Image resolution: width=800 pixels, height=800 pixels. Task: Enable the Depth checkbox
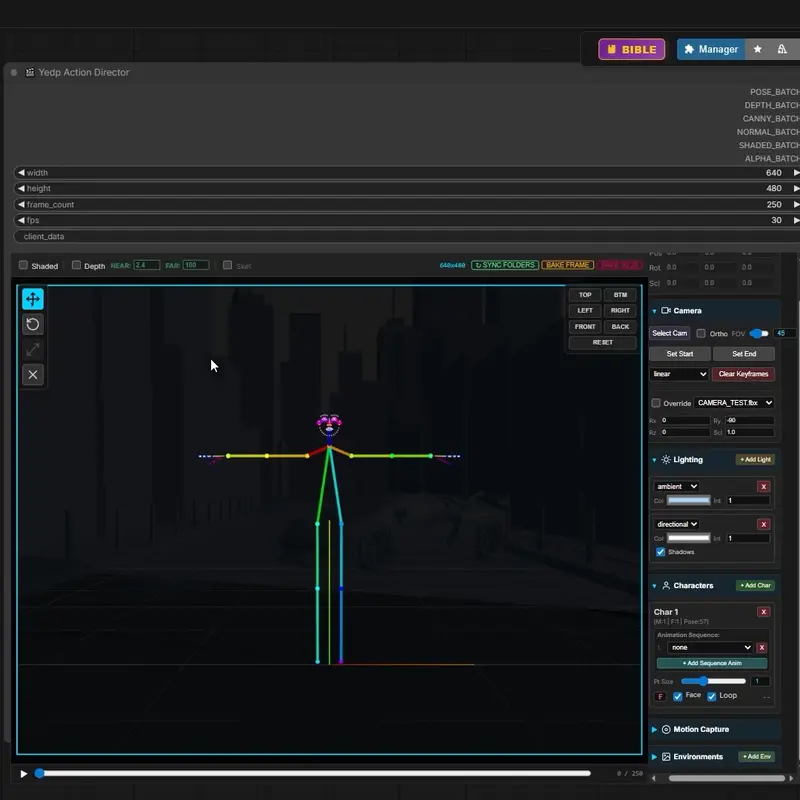(76, 265)
